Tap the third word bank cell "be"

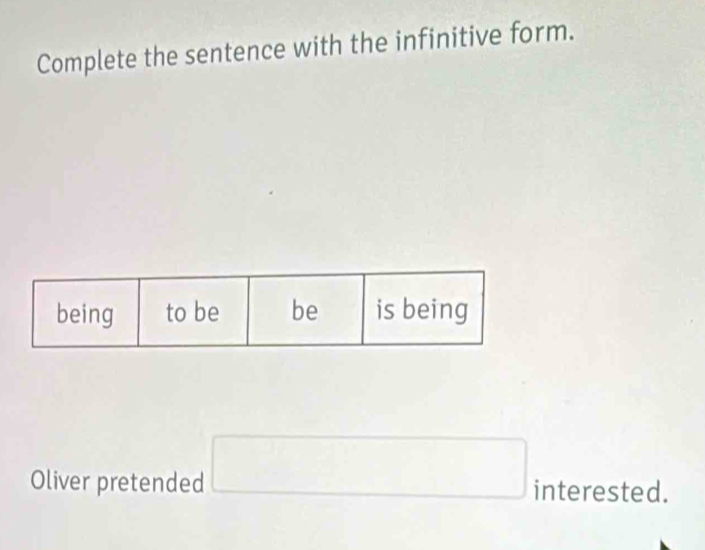pyautogui.click(x=304, y=311)
